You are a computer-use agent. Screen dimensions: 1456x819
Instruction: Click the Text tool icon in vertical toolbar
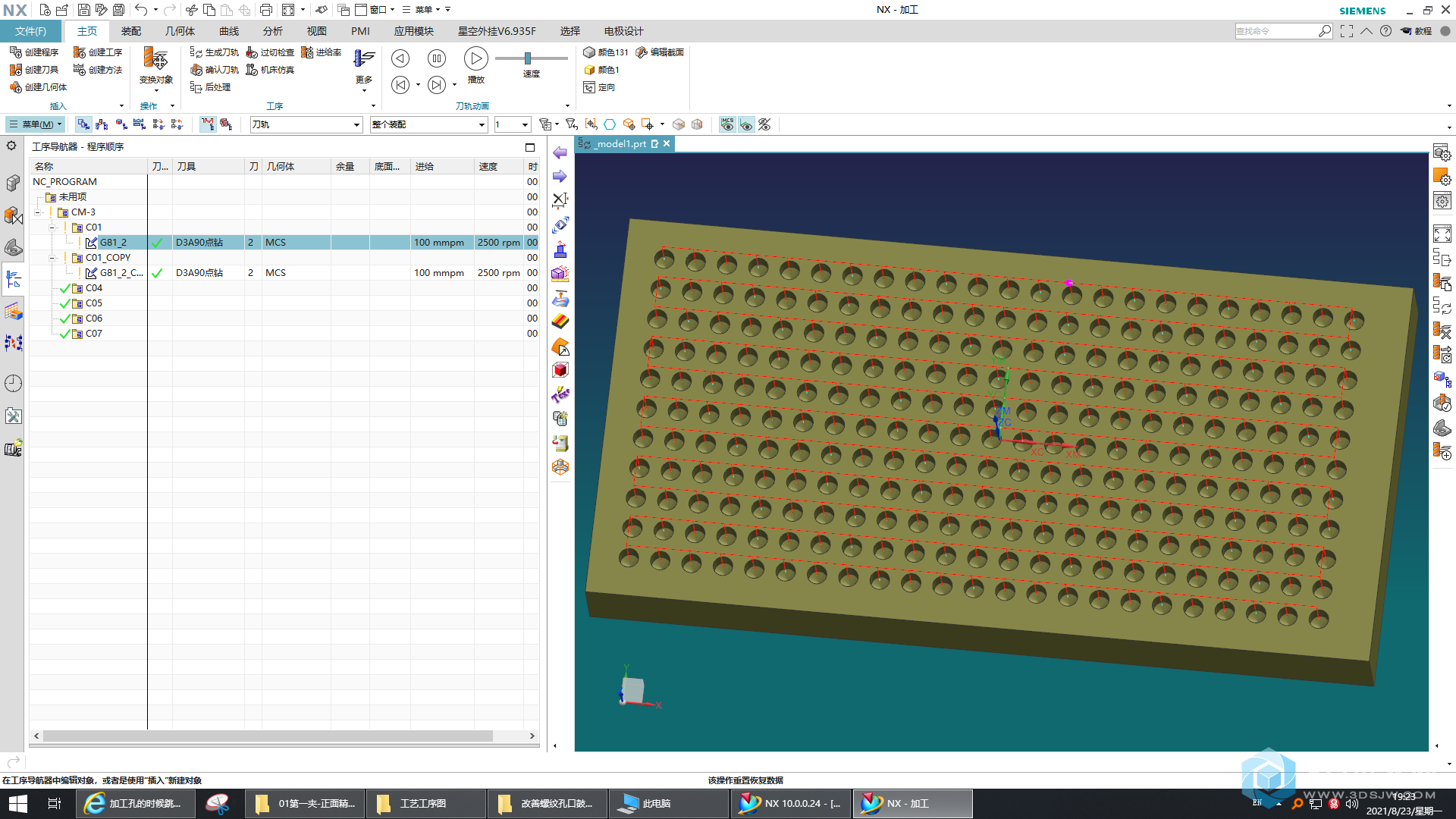tap(560, 394)
